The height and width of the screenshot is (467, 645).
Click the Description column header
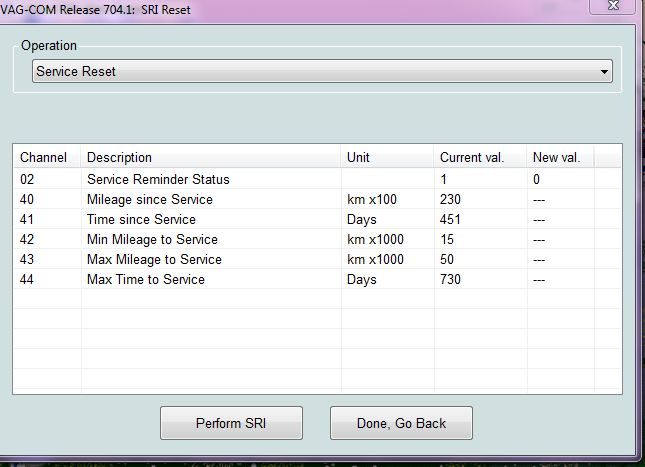120,157
